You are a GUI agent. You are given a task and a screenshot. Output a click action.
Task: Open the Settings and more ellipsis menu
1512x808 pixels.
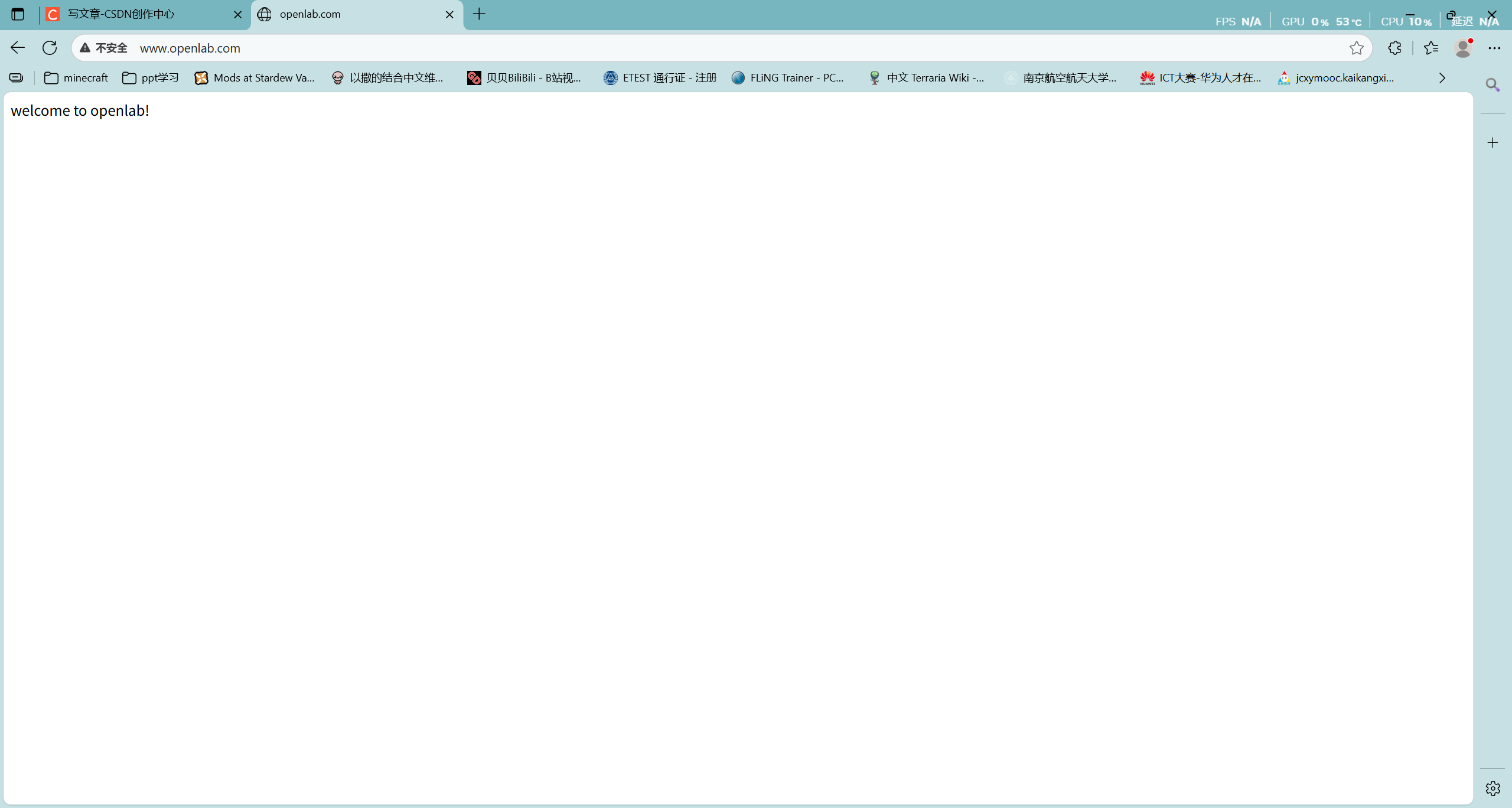click(1494, 48)
